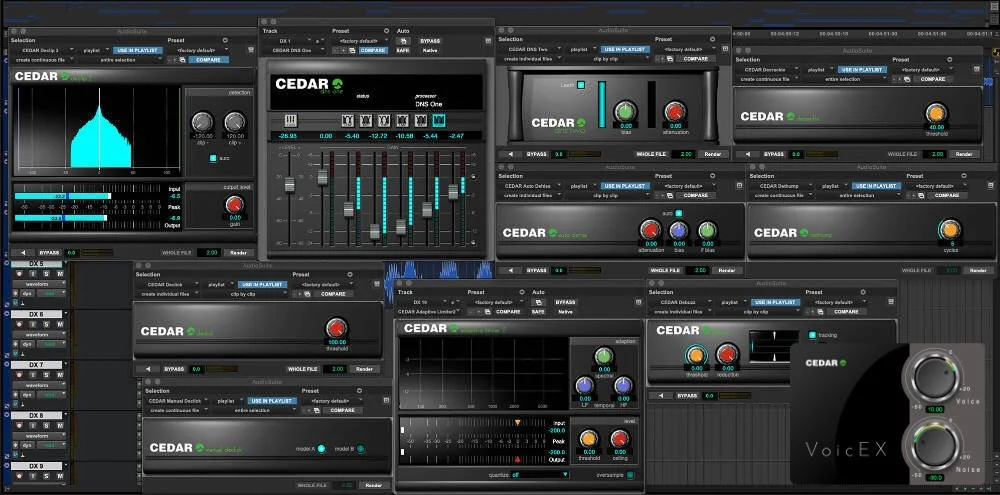
Task: Click Adaptive Limiter green spectral knob
Action: click(603, 356)
